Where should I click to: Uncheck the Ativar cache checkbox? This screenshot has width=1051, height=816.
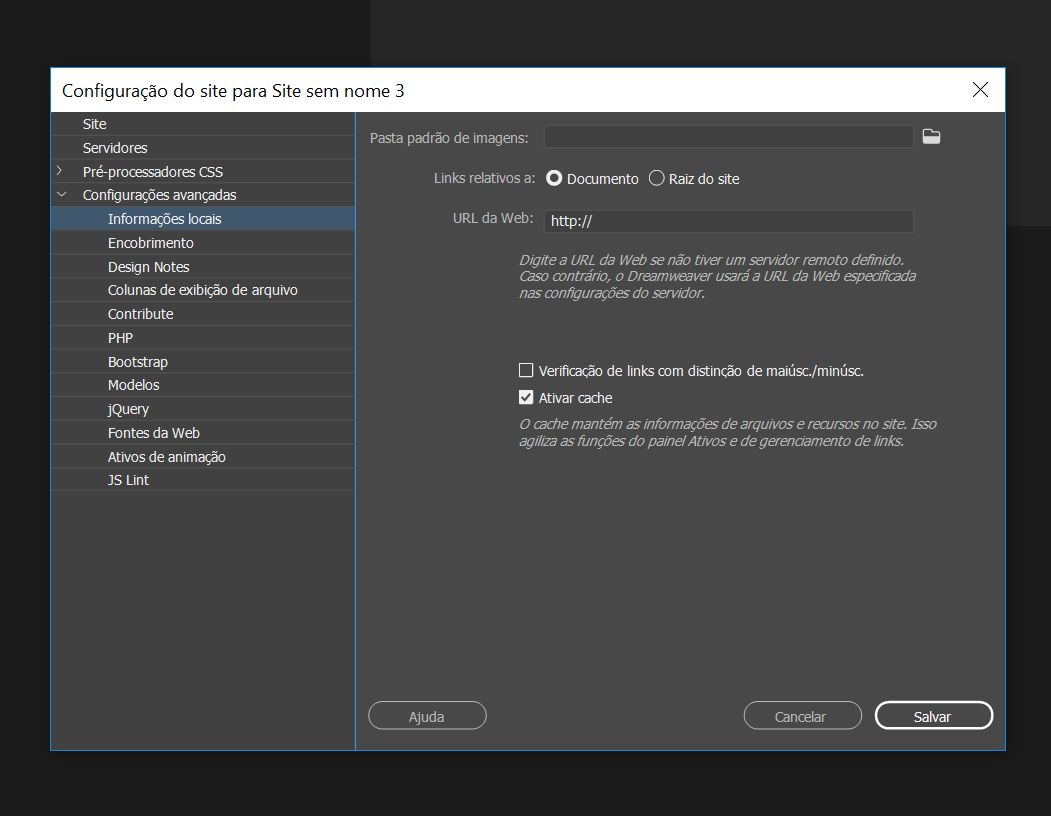click(x=526, y=398)
